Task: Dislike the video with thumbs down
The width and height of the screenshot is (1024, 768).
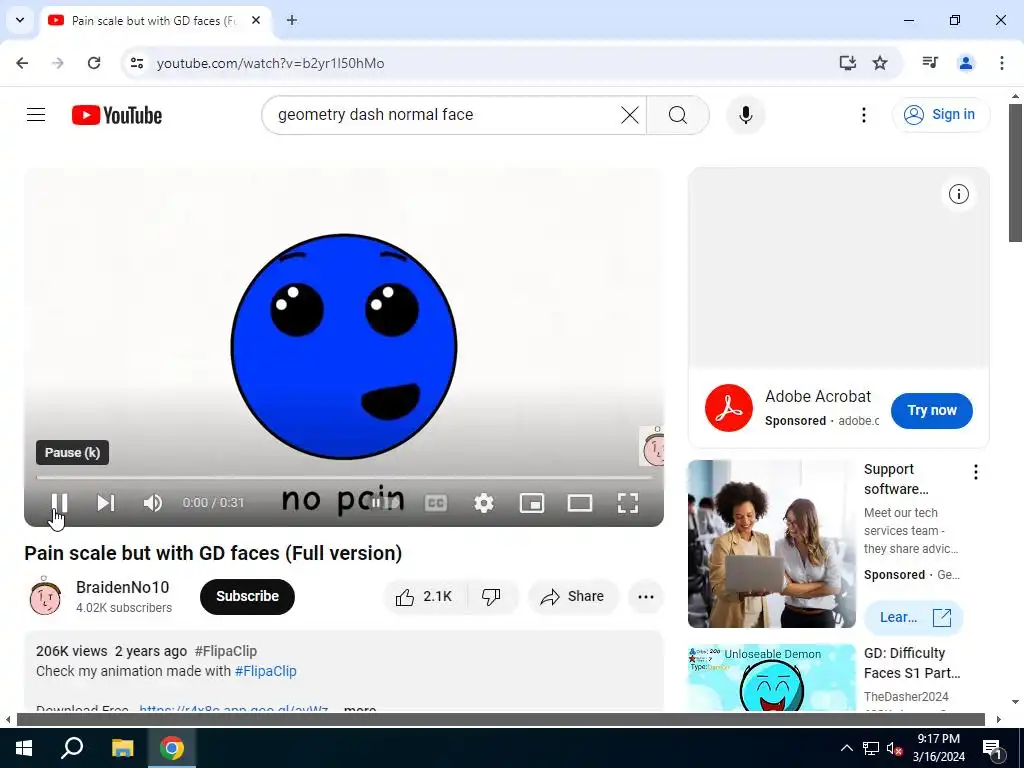Action: click(492, 596)
